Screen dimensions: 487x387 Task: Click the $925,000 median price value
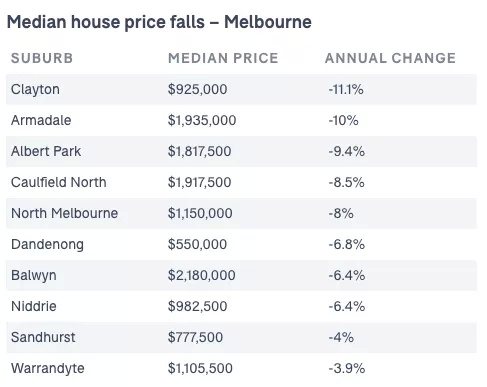pos(197,89)
